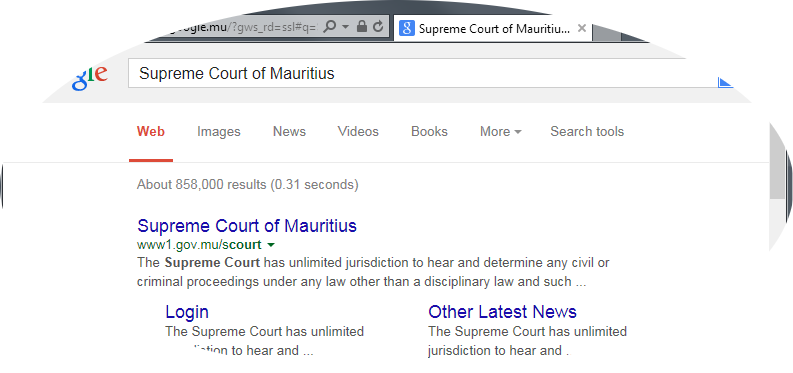
Task: Open the Supreme Court of Mauritius result link
Action: coord(247,225)
